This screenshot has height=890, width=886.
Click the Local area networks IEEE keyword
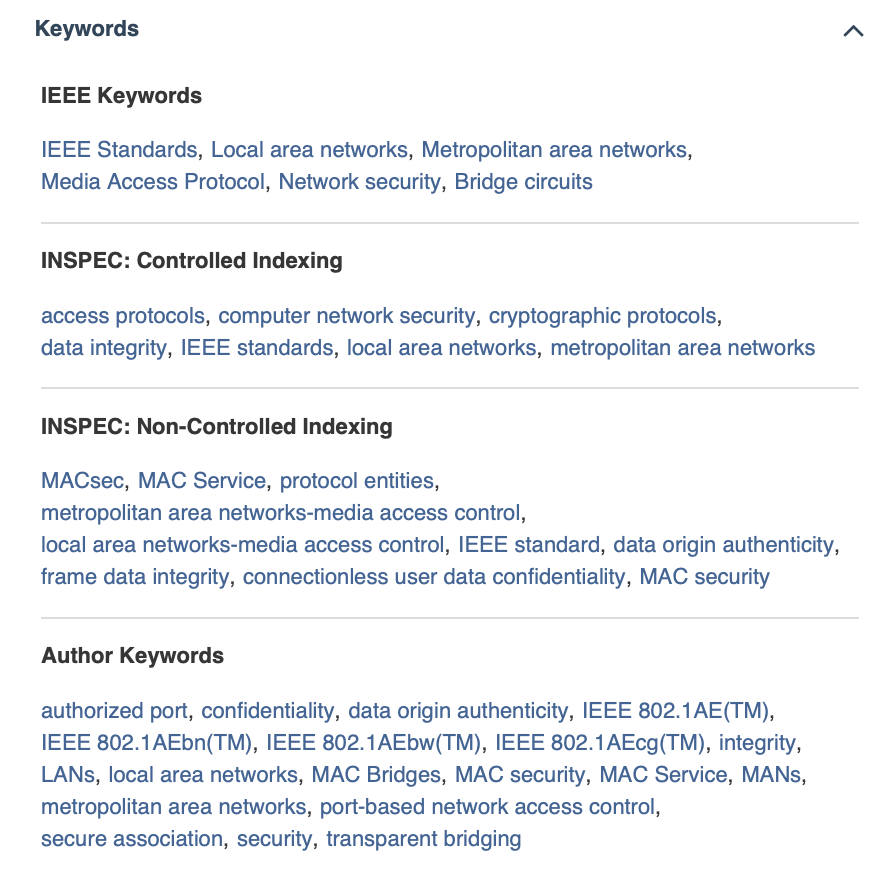308,150
